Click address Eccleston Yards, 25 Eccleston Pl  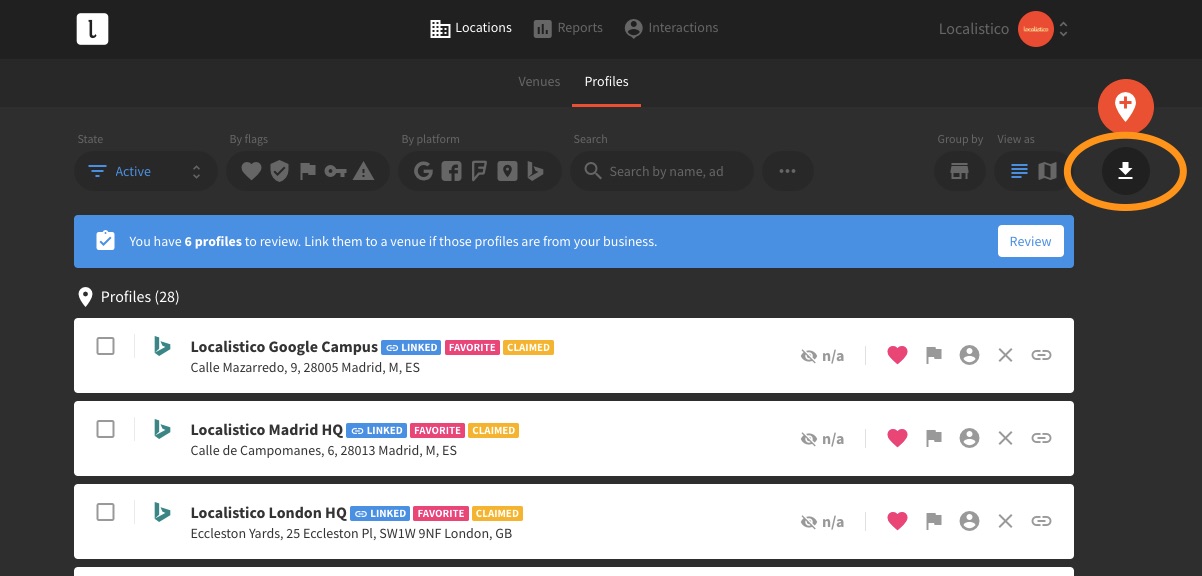click(351, 534)
